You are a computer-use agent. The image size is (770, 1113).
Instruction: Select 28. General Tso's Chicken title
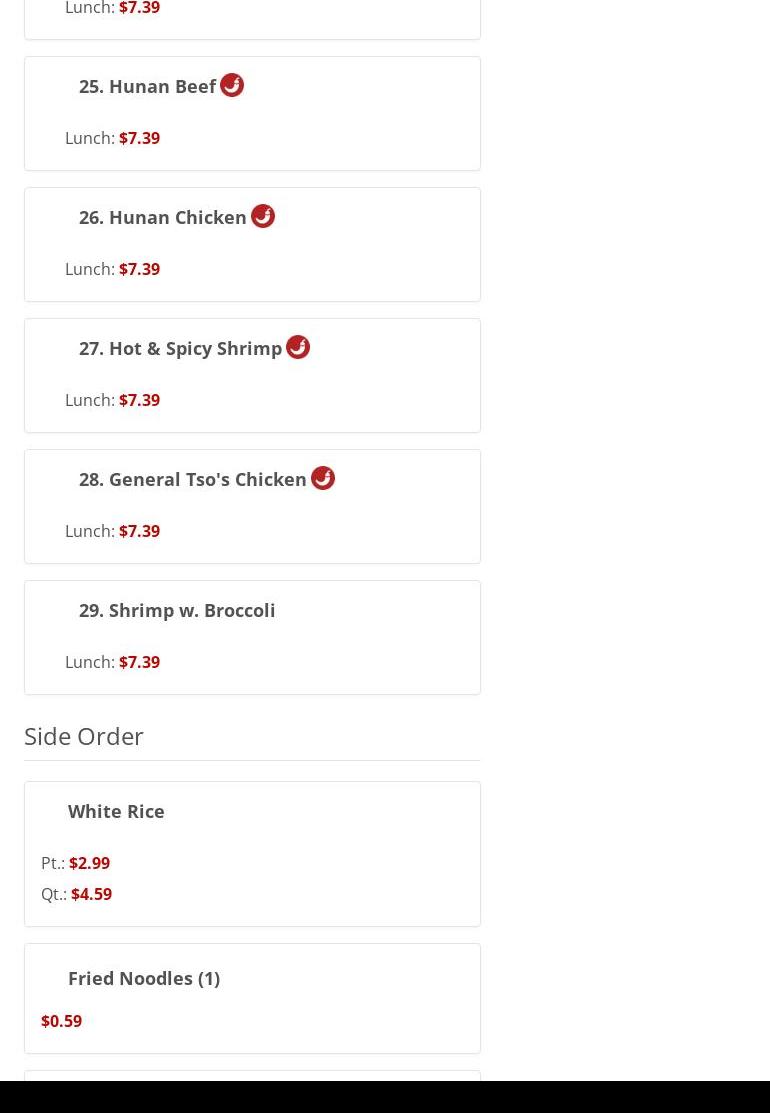192,479
